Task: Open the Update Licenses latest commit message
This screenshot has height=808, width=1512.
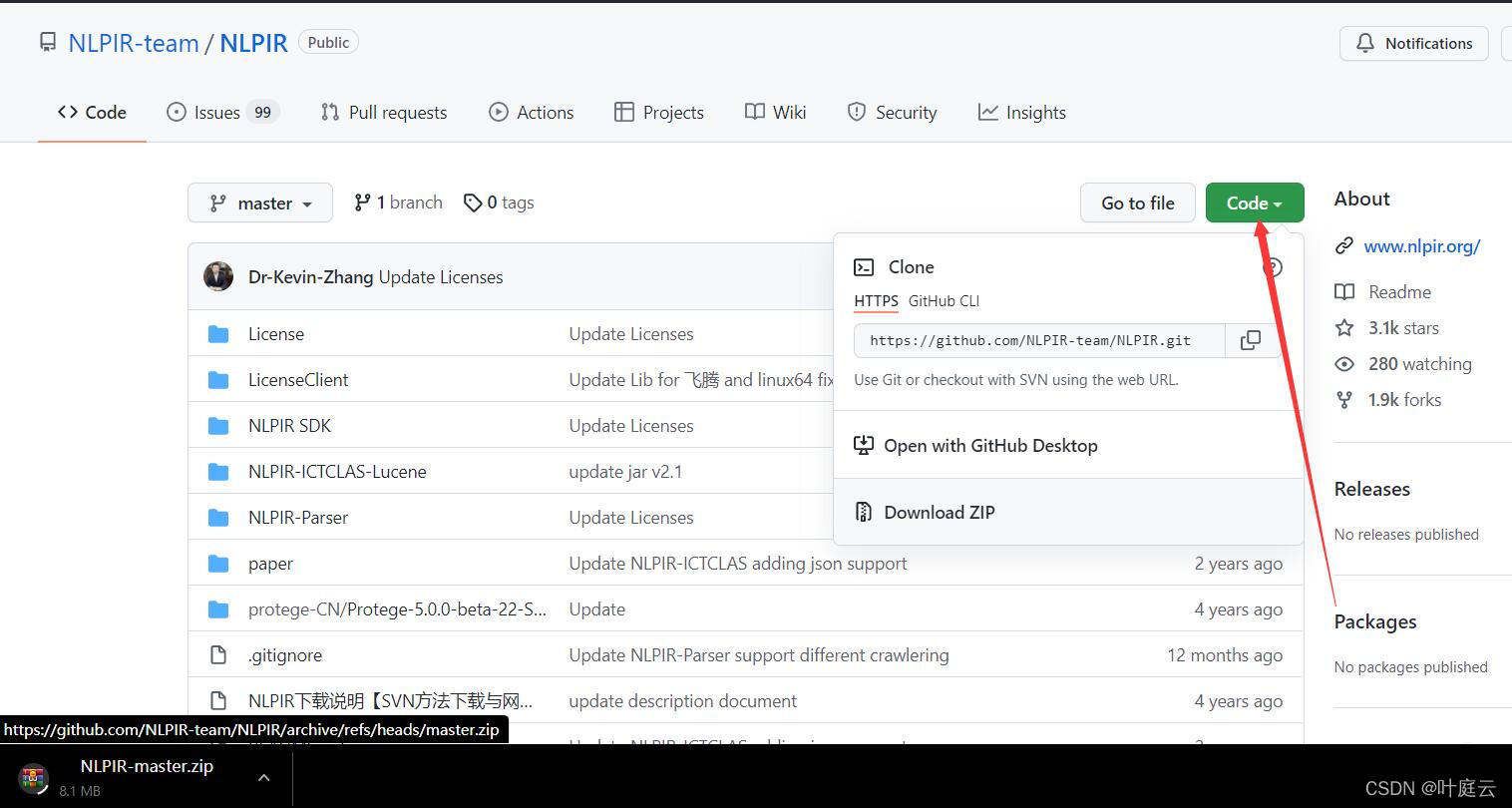Action: point(441,276)
